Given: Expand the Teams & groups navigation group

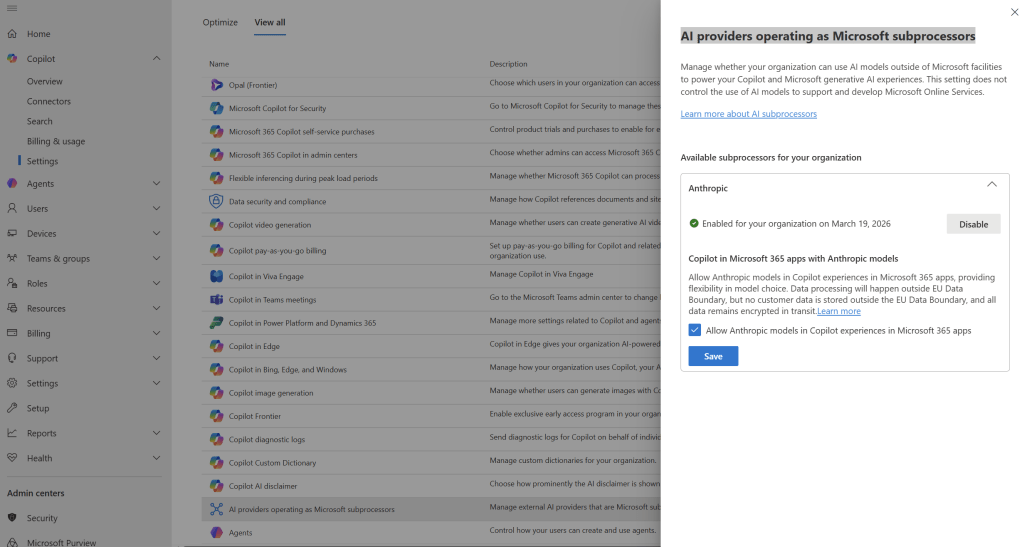Looking at the screenshot, I should point(156,259).
